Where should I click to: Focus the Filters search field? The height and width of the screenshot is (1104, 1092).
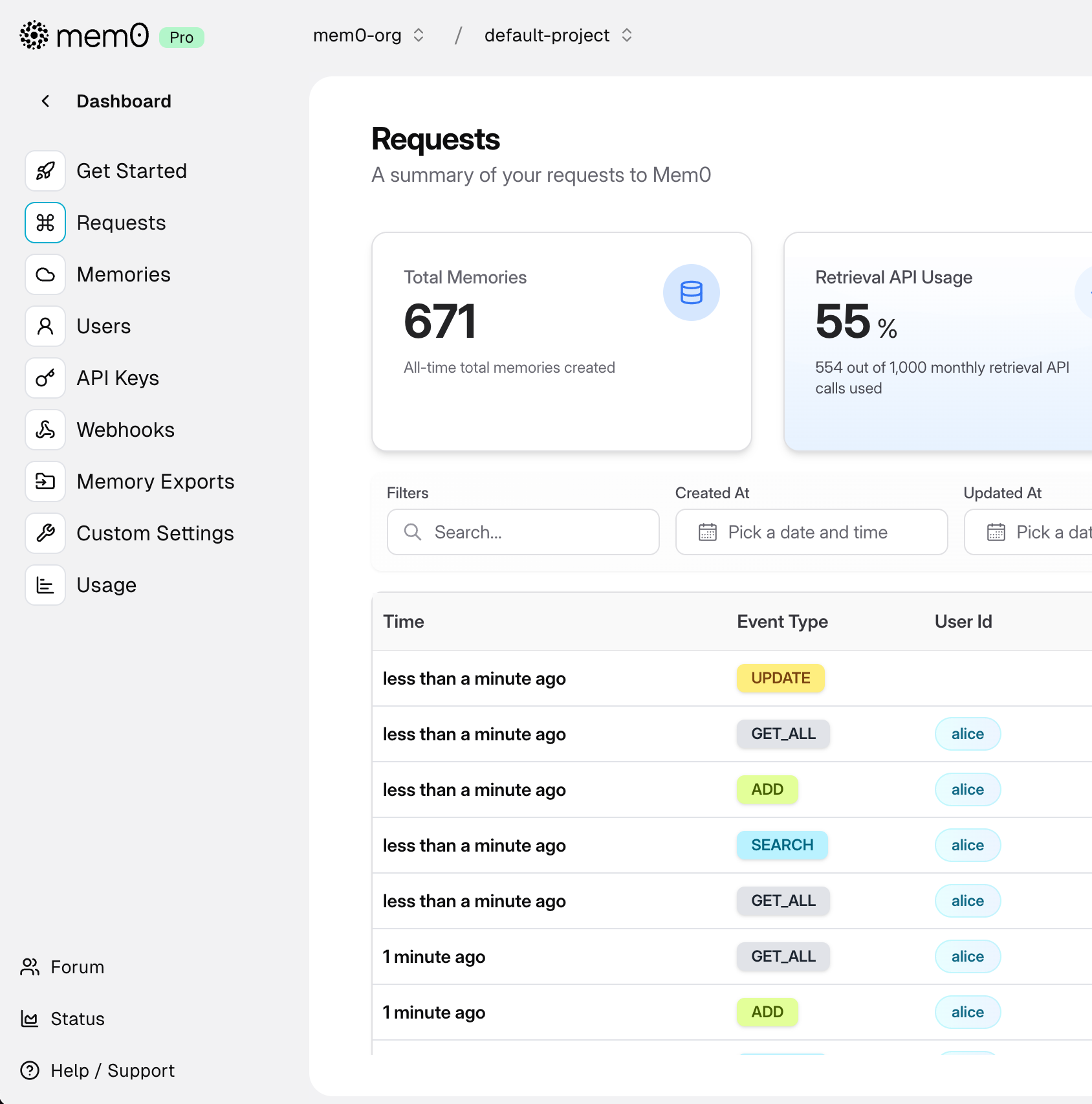click(523, 532)
